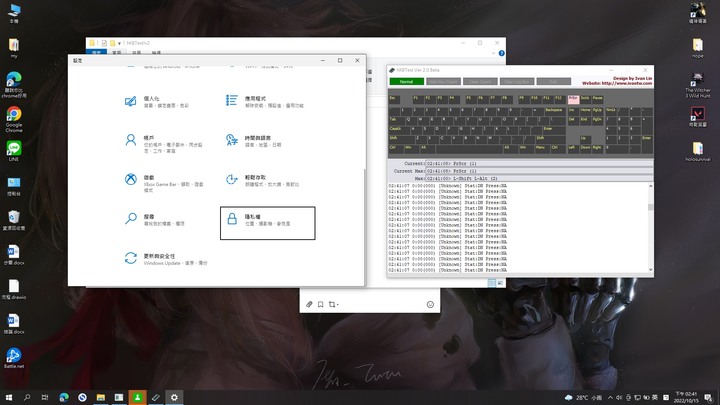
Task: Click the Explorer details view toggle
Action: pos(492,283)
